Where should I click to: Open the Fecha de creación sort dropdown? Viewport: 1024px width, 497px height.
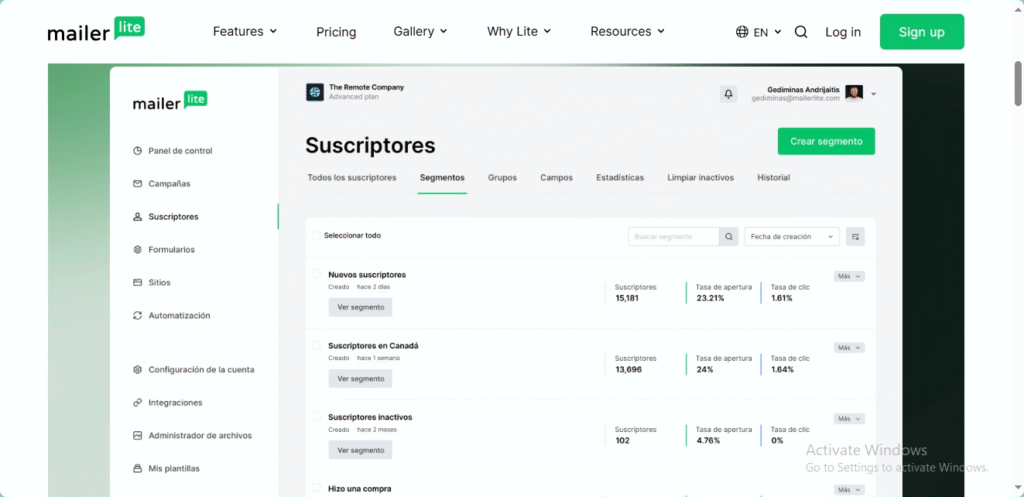click(792, 236)
